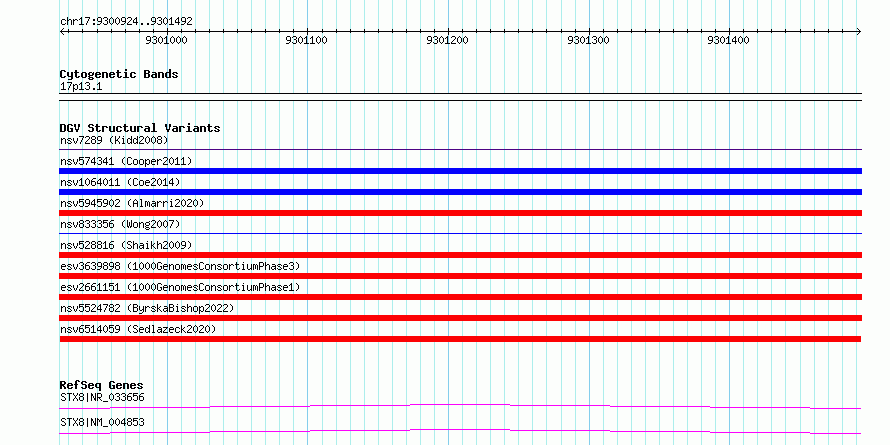Click the thin blue line for nsv833356

460,233
